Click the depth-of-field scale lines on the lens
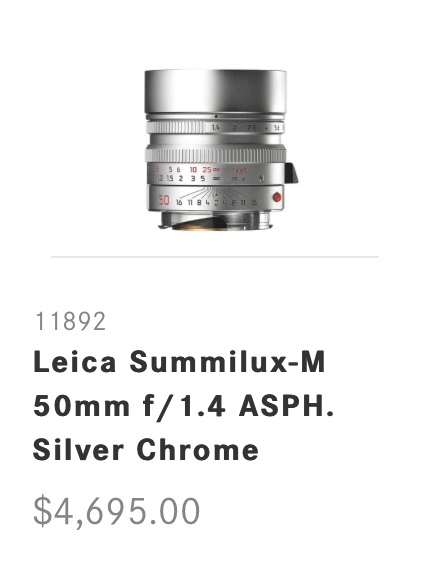Viewport: 439px width, 581px height. tap(217, 194)
